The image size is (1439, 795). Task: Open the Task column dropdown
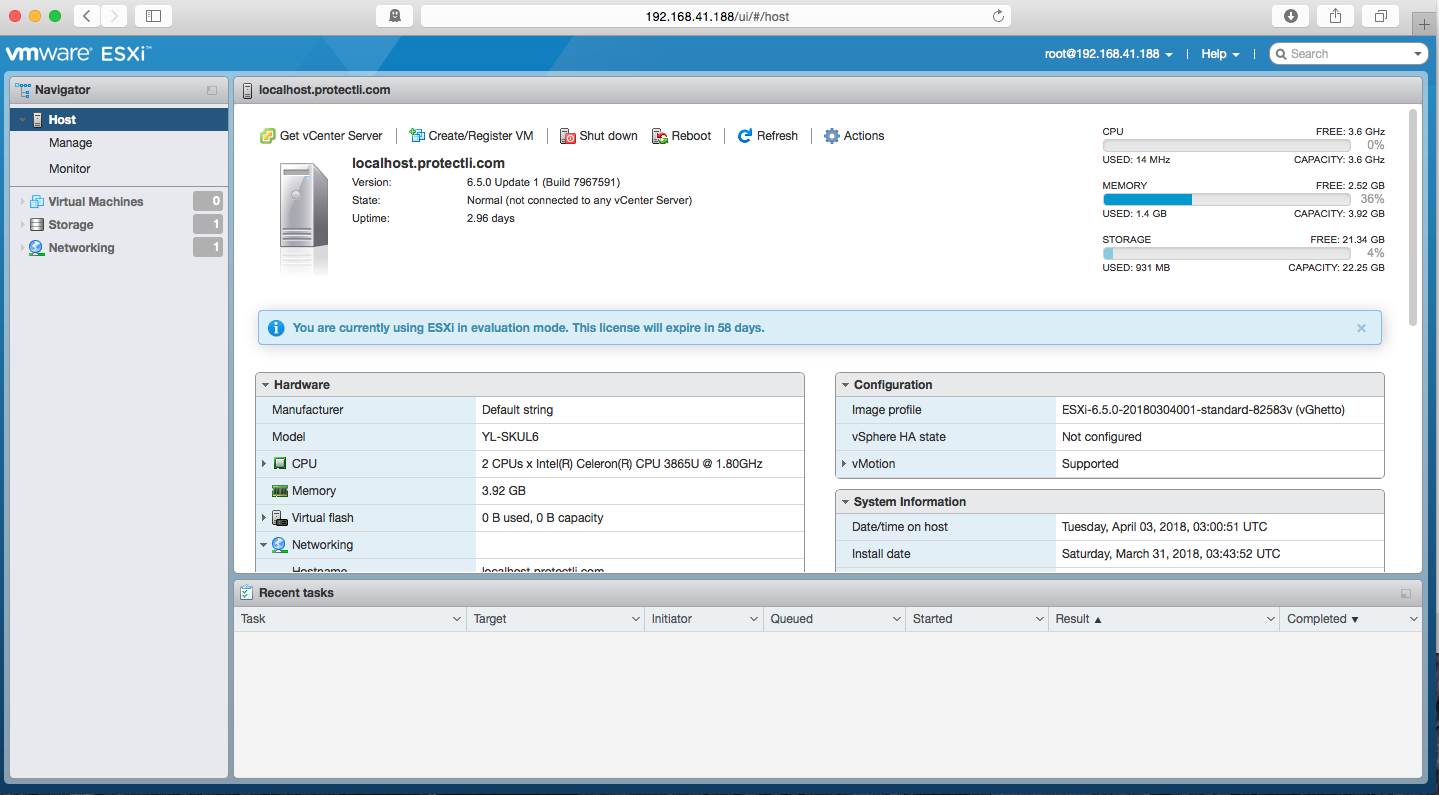coord(457,619)
